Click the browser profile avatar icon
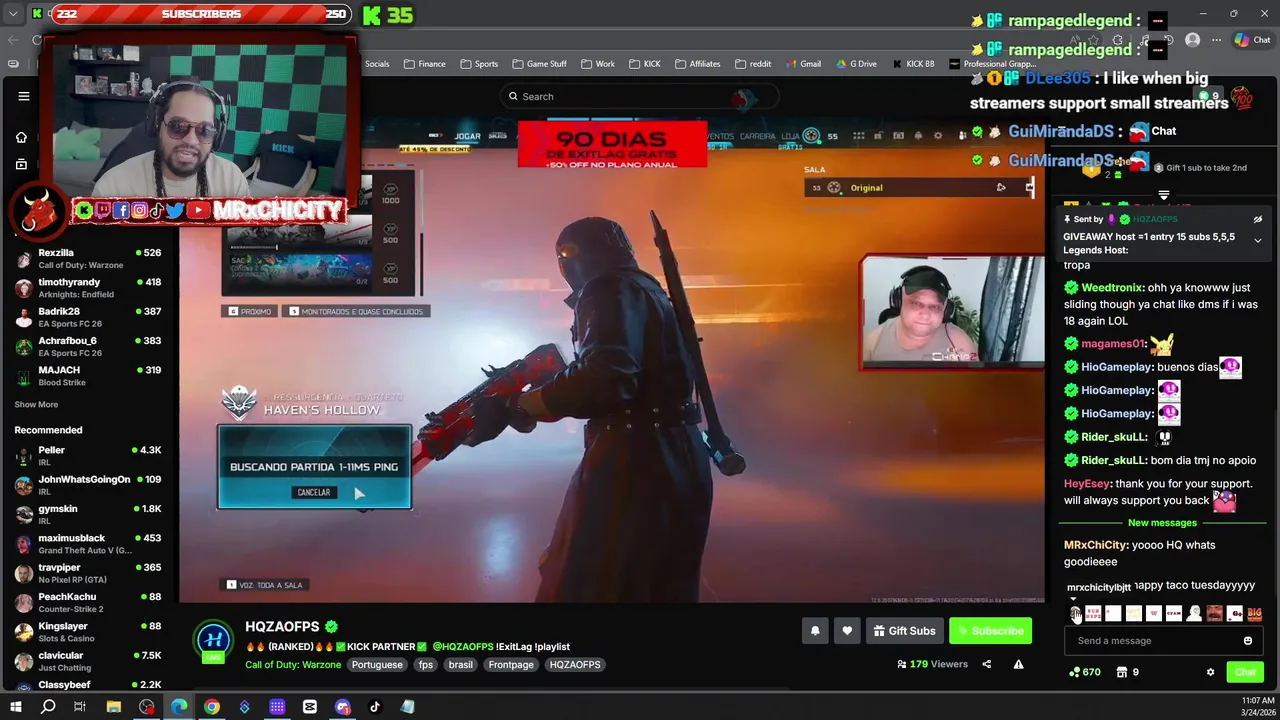This screenshot has height=720, width=1280. [1192, 40]
